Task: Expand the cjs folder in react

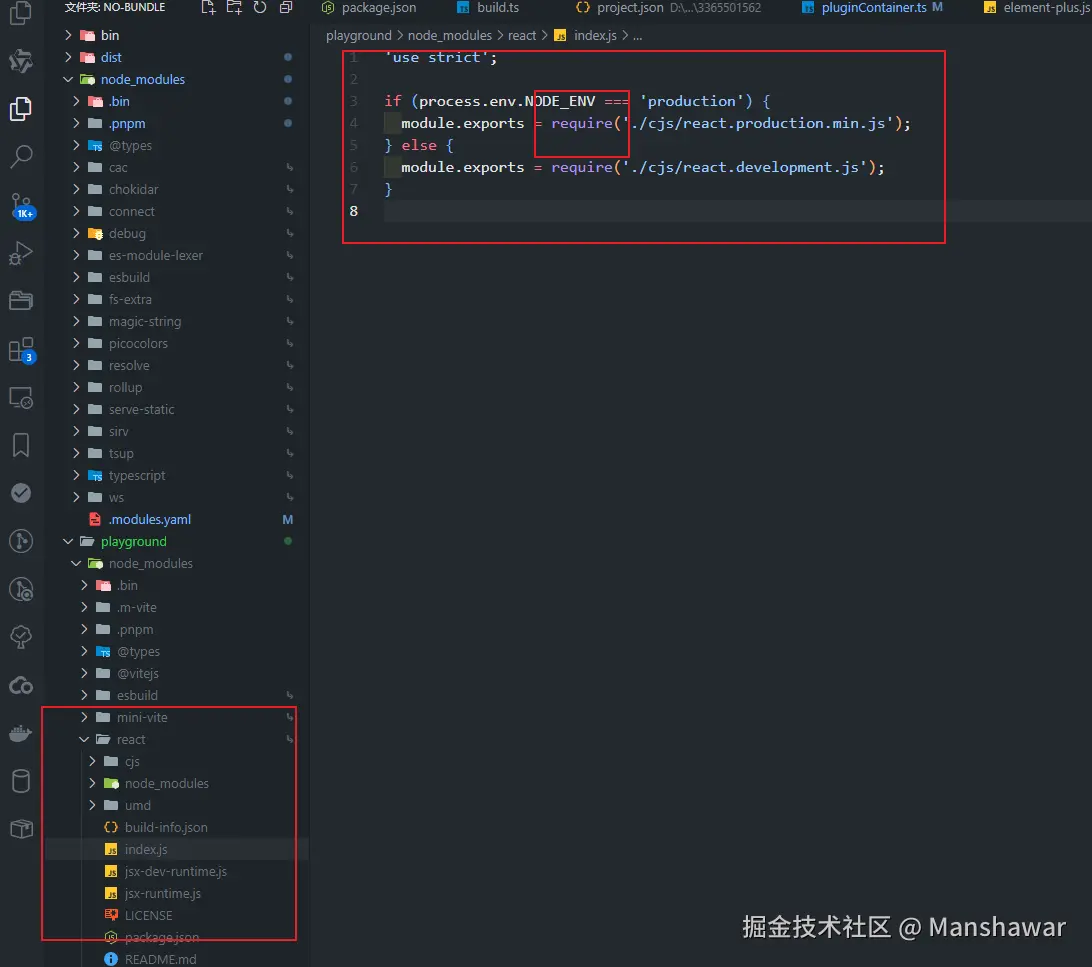Action: [x=177, y=762]
